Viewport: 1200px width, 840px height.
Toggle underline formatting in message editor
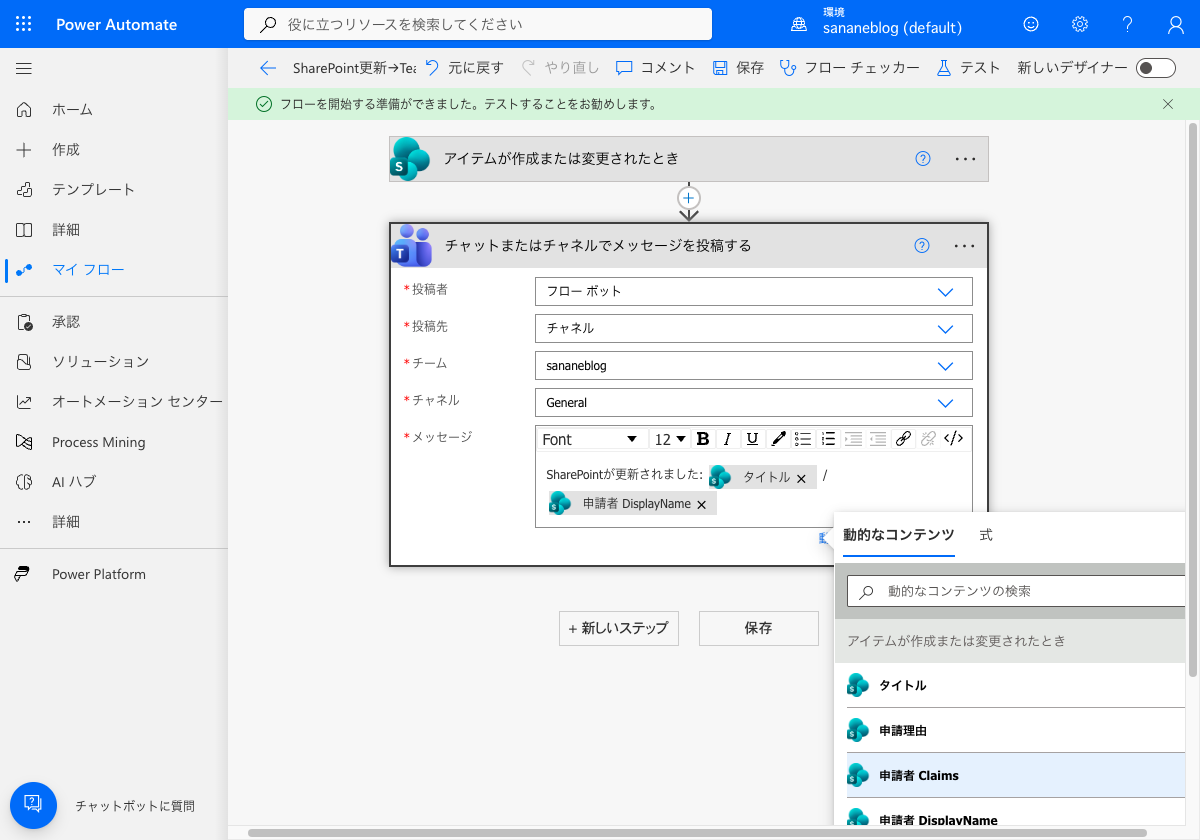tap(752, 439)
